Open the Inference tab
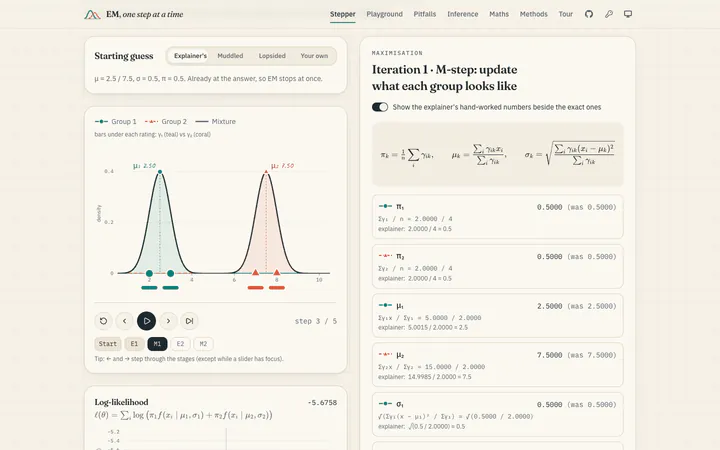Viewport: 720px width, 450px height. coord(462,14)
